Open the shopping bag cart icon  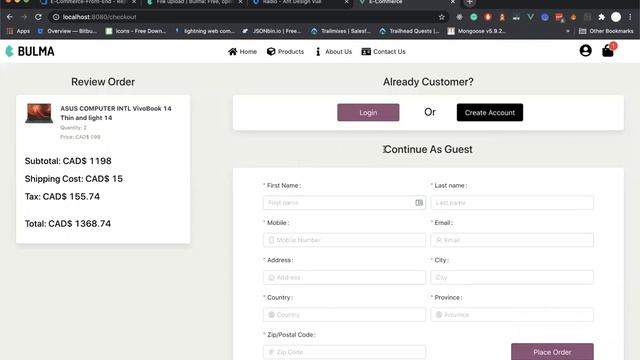point(608,51)
